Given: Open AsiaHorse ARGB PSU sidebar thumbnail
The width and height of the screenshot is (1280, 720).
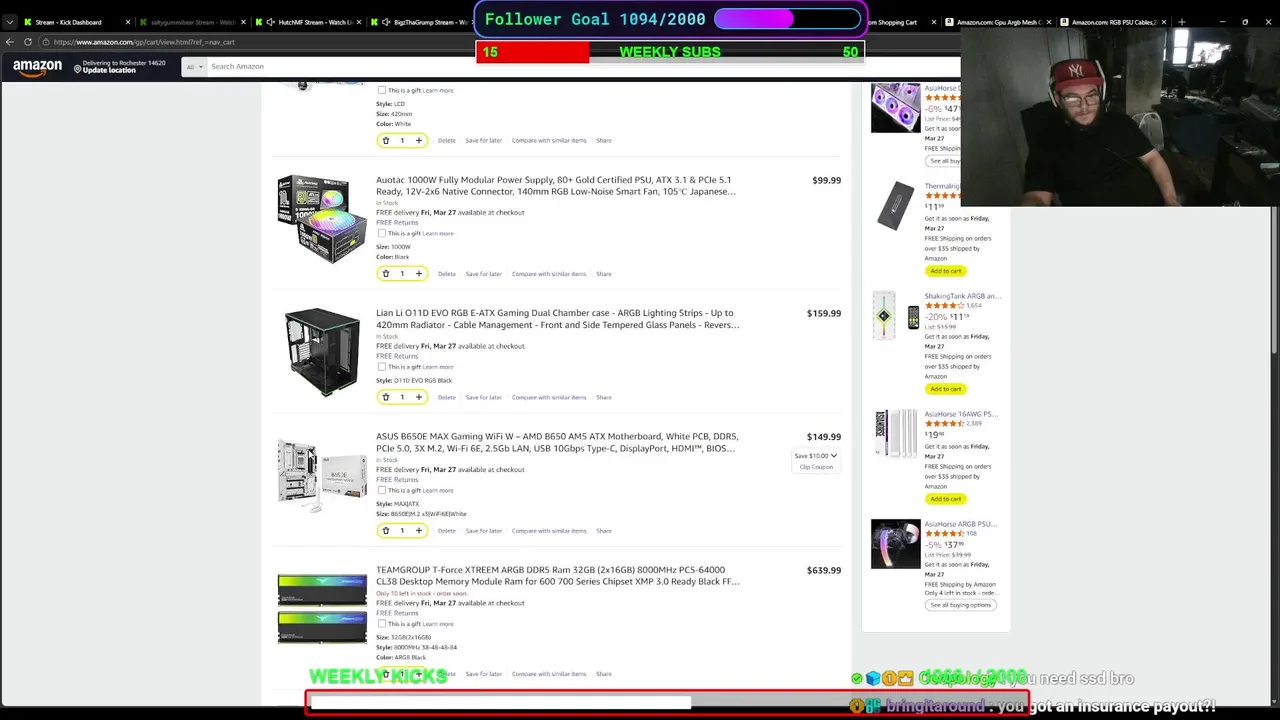Looking at the screenshot, I should click(895, 544).
